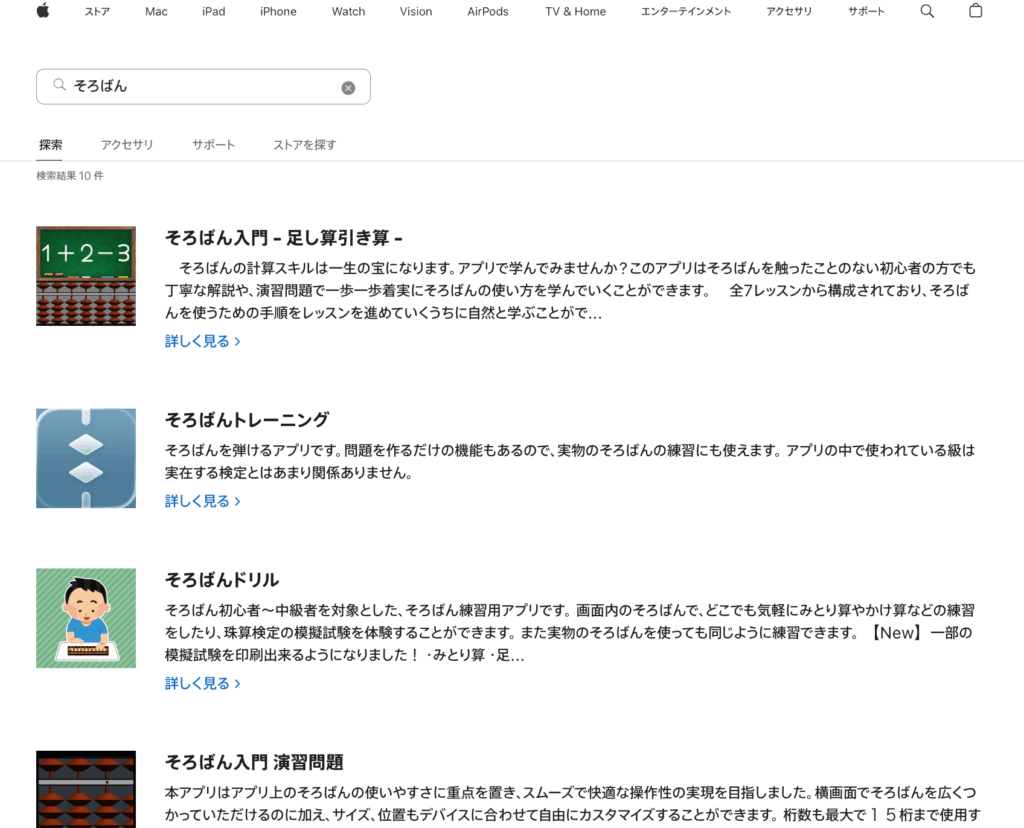This screenshot has width=1024, height=828.
Task: Clear the search field with X button
Action: pos(348,87)
